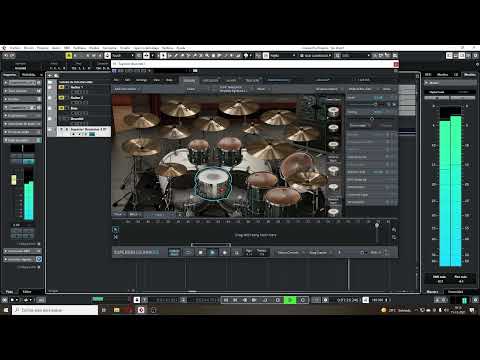The image size is (480, 360).
Task: Open File Explorer from the taskbar
Action: 116,310
